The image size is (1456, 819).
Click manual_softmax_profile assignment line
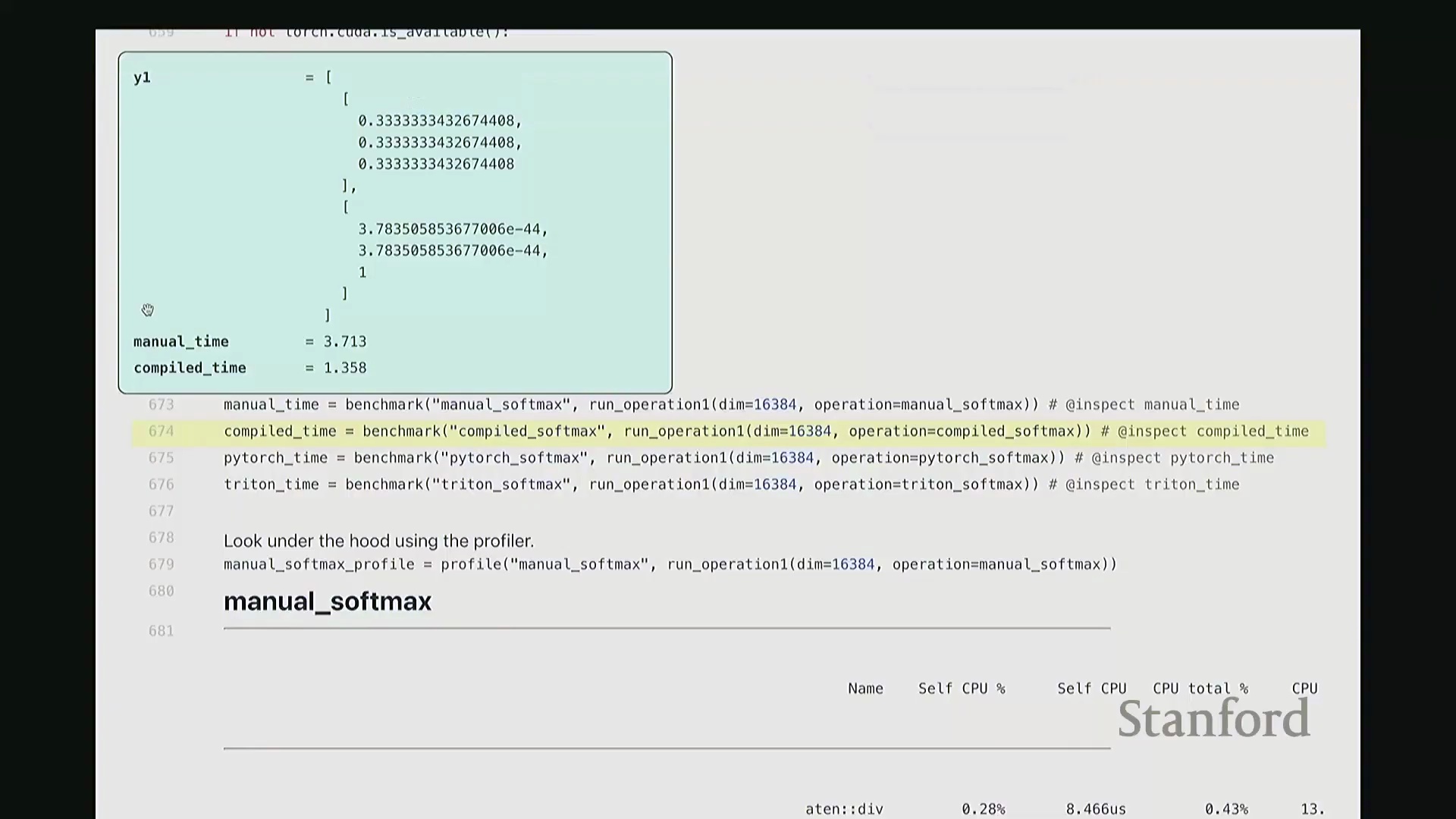tap(670, 564)
